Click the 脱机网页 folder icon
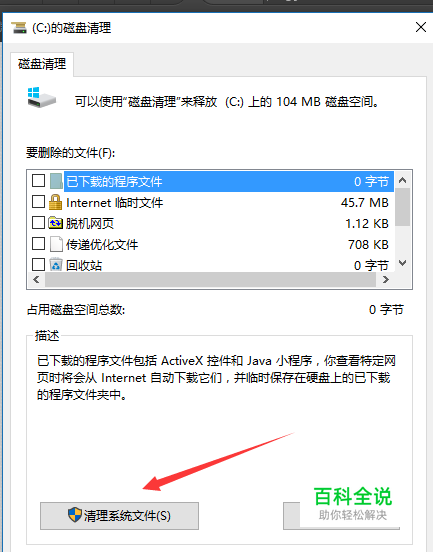This screenshot has width=433, height=552. point(56,223)
